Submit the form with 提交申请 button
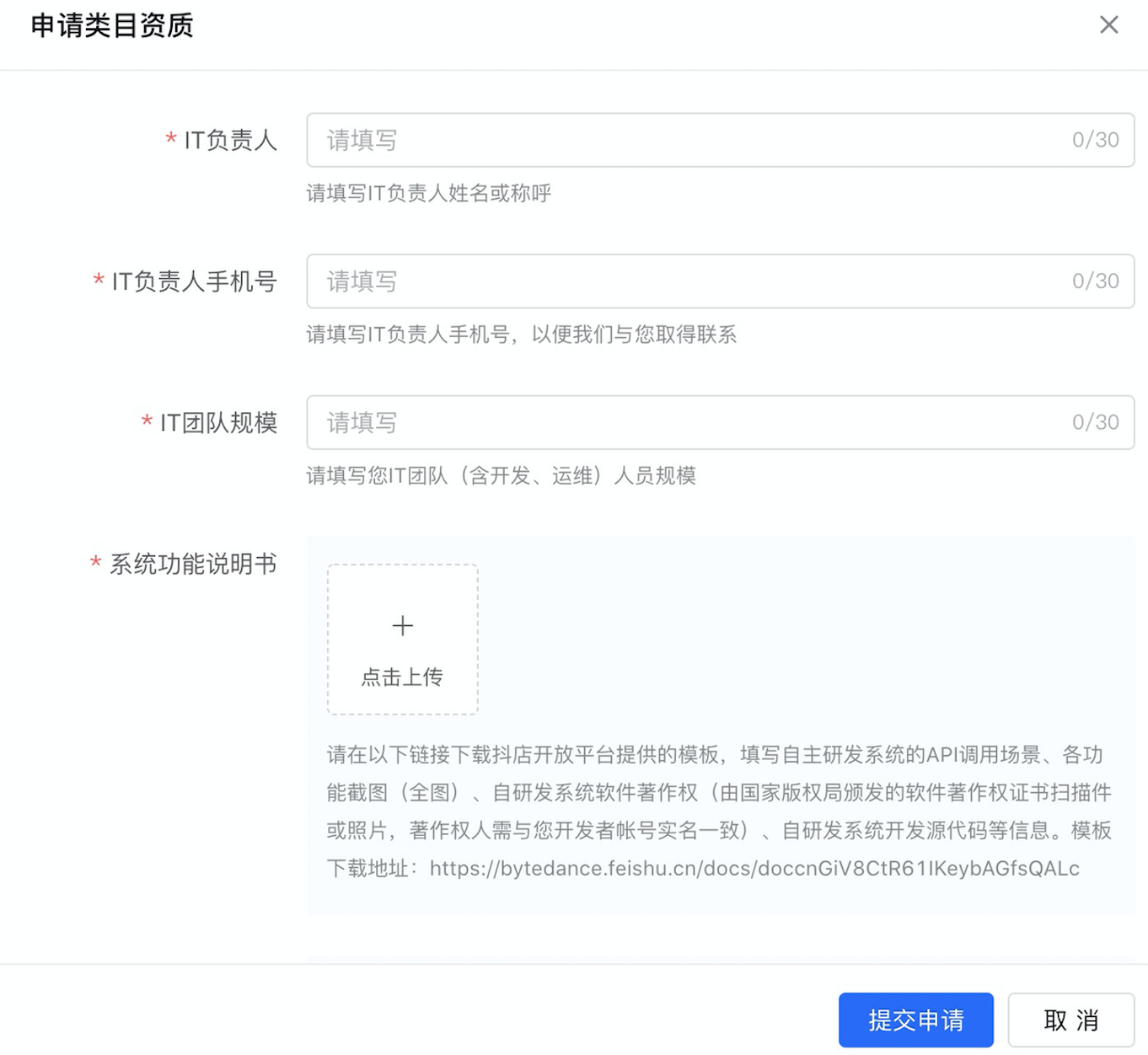The image size is (1148, 1055). coord(915,1020)
